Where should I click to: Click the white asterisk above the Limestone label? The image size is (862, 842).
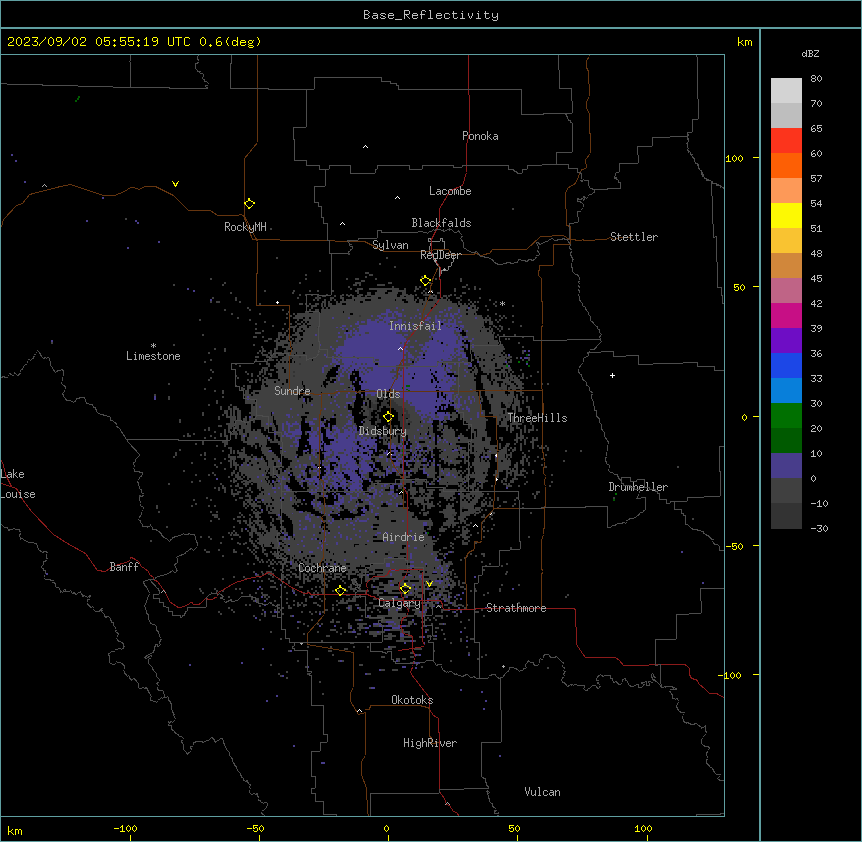pos(153,346)
